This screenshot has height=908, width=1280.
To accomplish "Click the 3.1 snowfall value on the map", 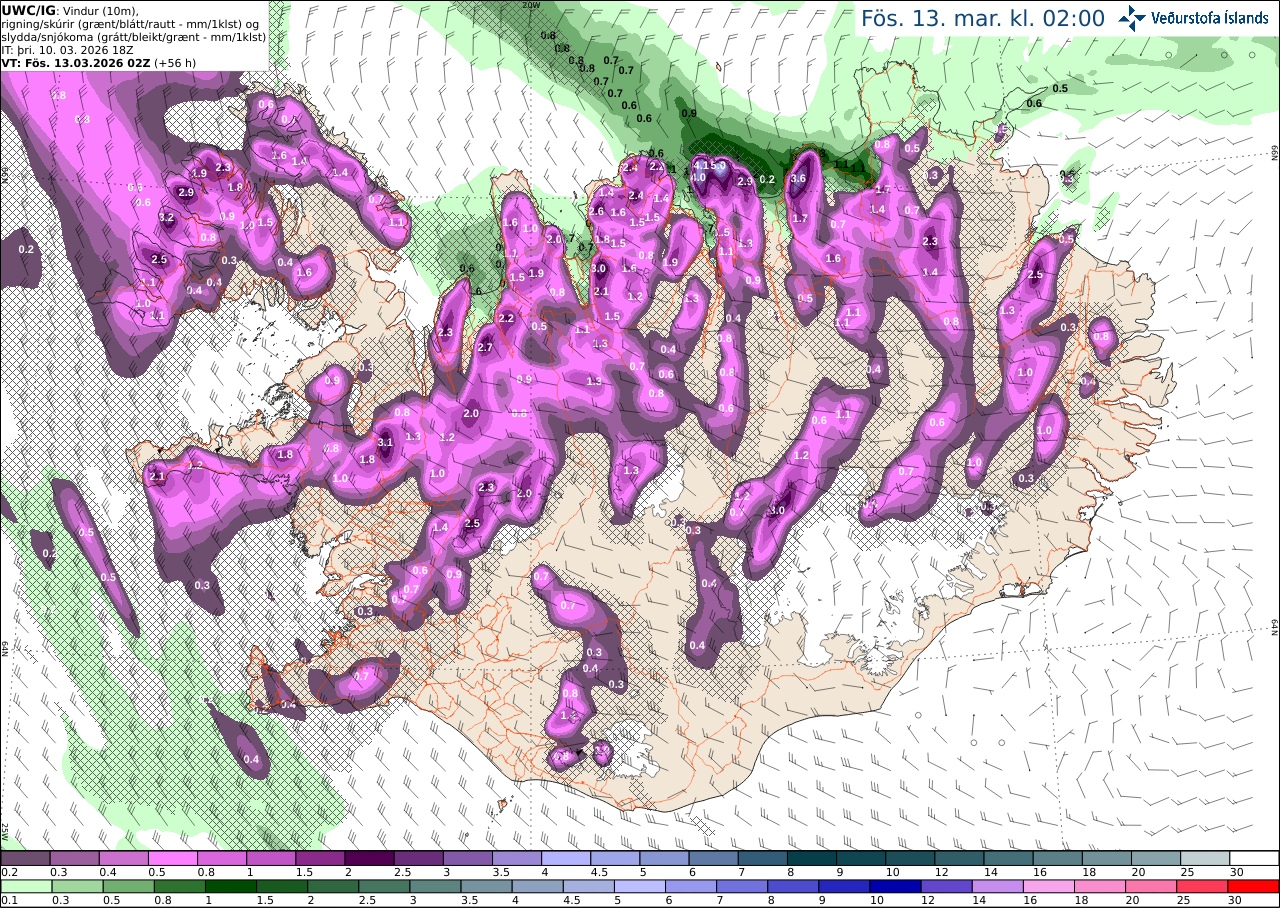I will 386,441.
